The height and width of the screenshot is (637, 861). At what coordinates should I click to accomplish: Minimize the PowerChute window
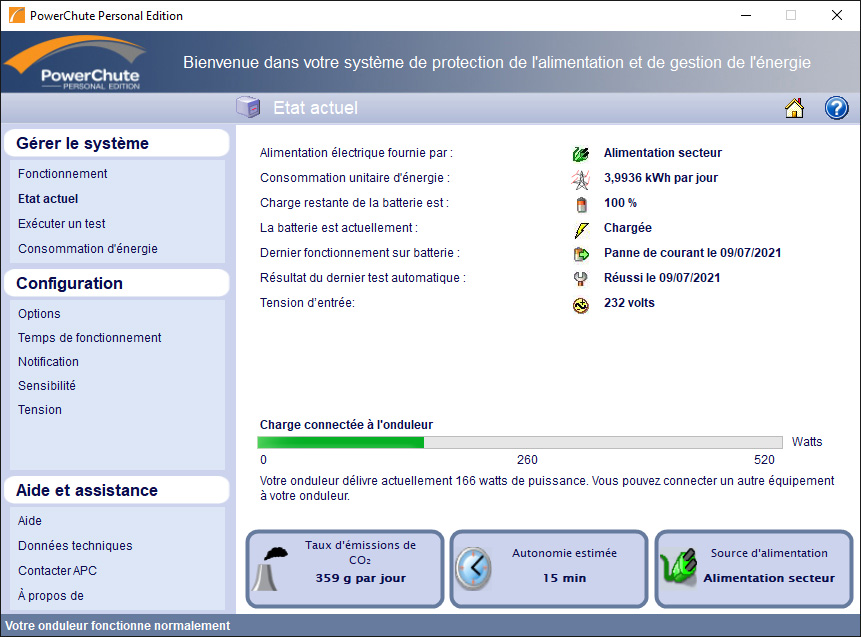click(746, 15)
